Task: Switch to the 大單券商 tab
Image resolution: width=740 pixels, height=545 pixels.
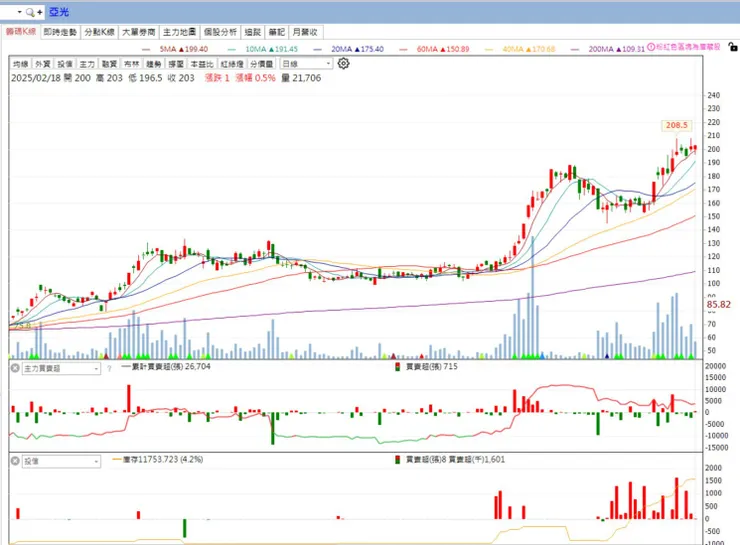Action: click(x=139, y=32)
